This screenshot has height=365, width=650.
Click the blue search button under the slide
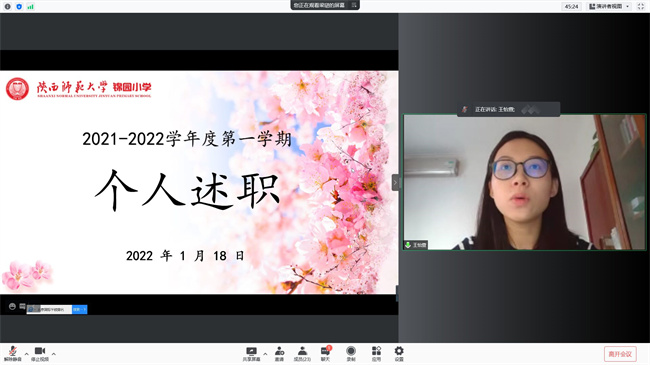80,309
